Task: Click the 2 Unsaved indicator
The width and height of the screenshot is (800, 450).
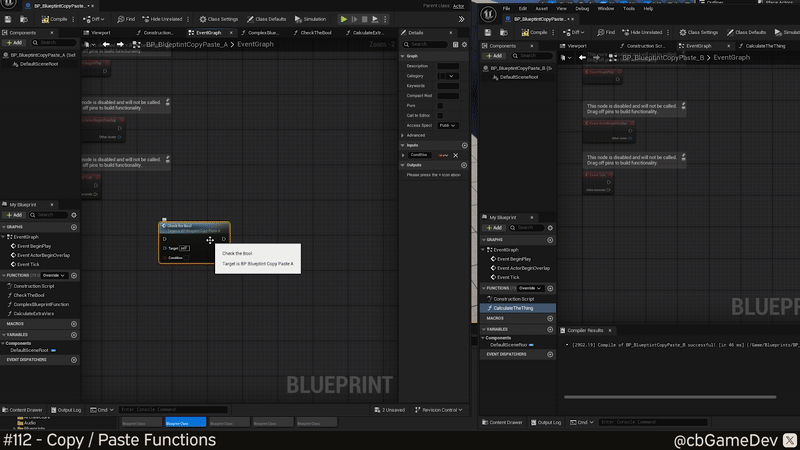Action: [390, 410]
